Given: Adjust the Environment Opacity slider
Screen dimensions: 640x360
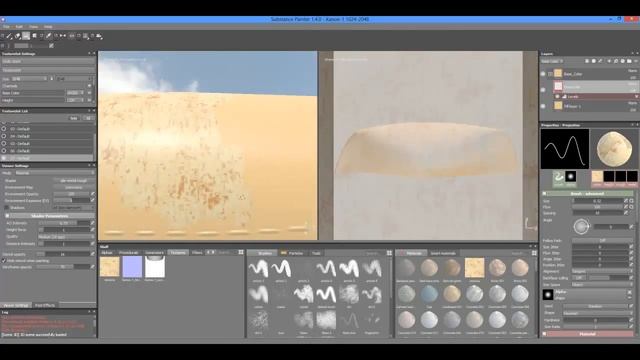Looking at the screenshot, I should (x=71, y=194).
